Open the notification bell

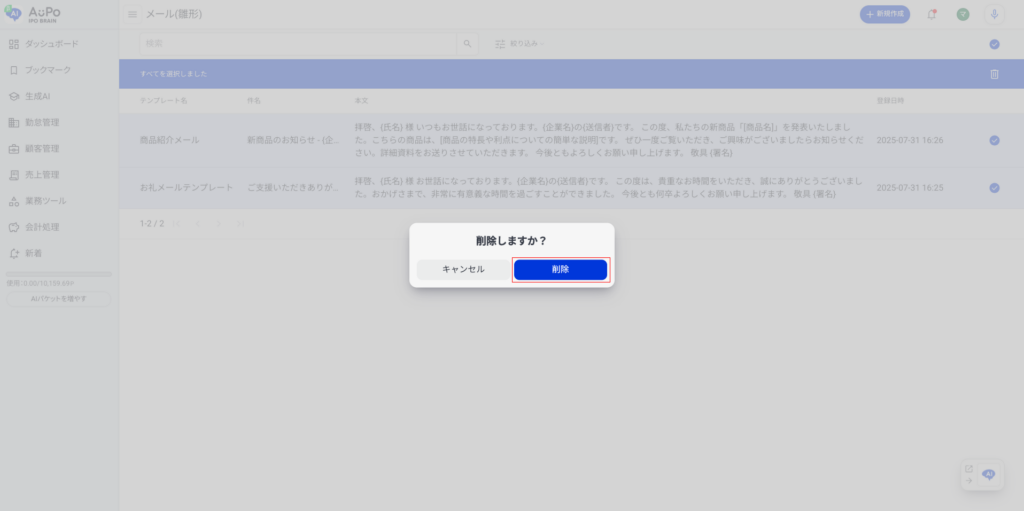pos(932,14)
